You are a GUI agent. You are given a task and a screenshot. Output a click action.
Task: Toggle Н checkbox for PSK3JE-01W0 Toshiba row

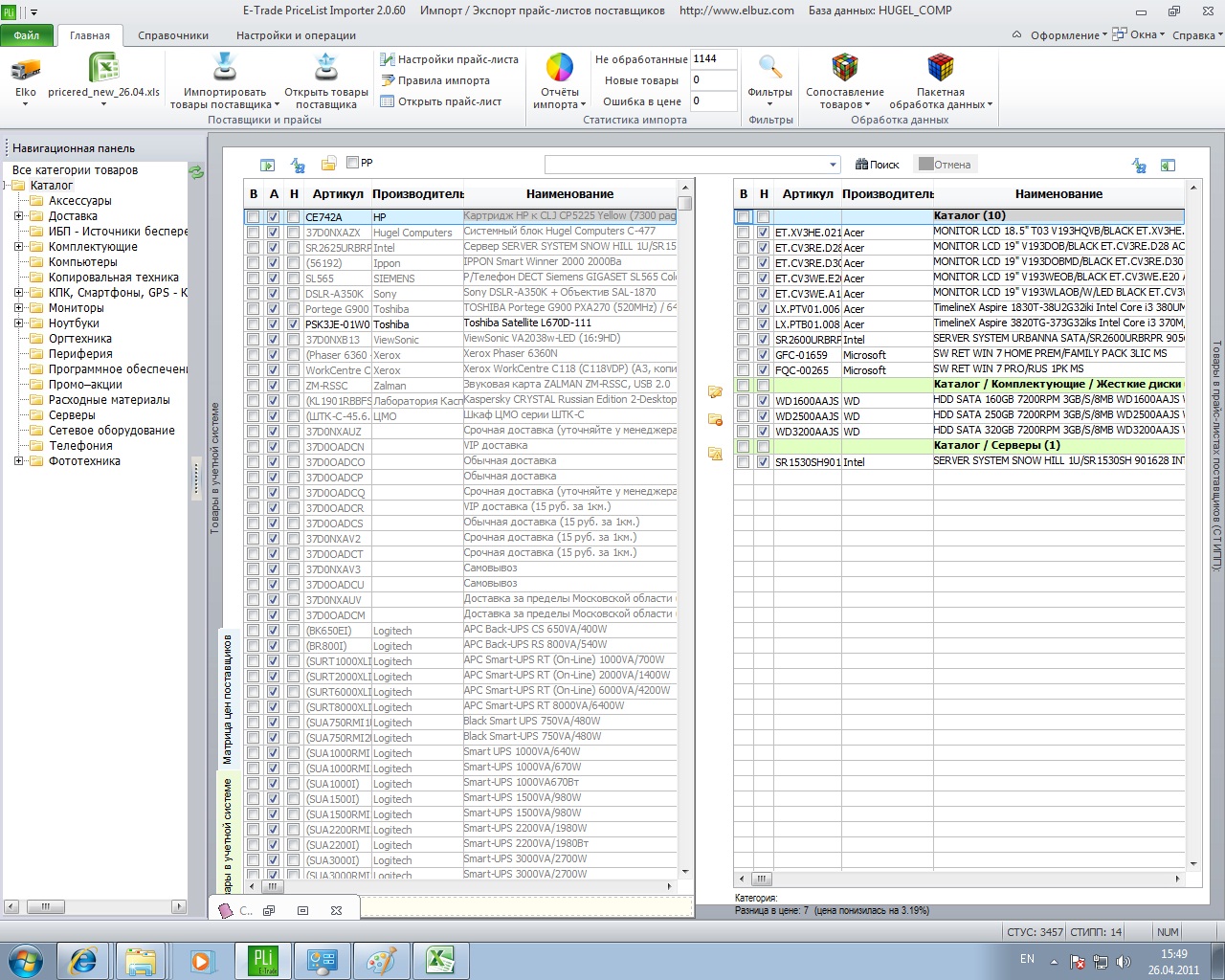tap(293, 324)
